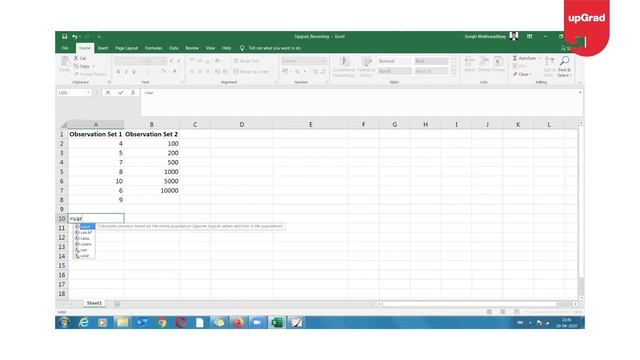The image size is (640, 360).
Task: Click Tell me what you want to do
Action: pyautogui.click(x=275, y=48)
